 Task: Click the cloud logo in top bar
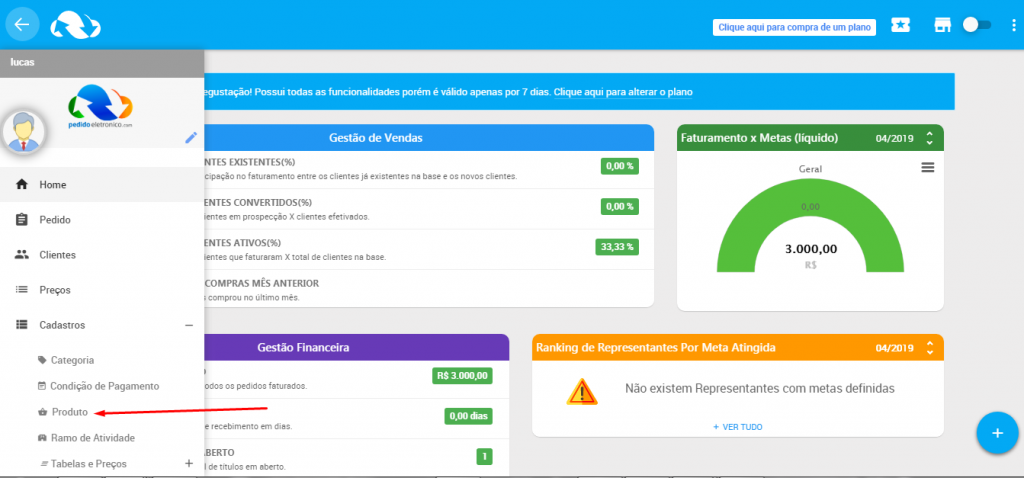[76, 25]
